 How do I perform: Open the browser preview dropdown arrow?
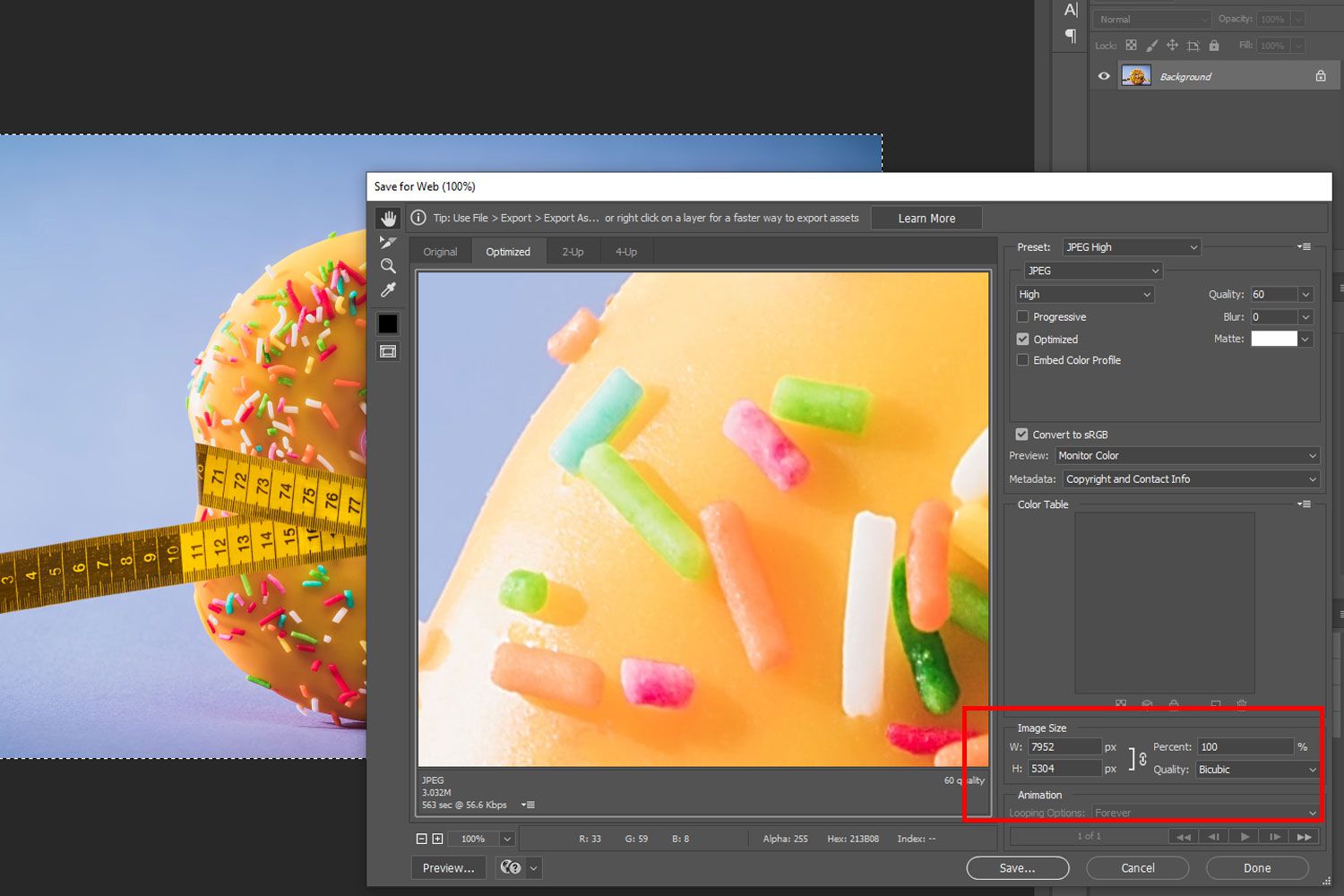534,867
